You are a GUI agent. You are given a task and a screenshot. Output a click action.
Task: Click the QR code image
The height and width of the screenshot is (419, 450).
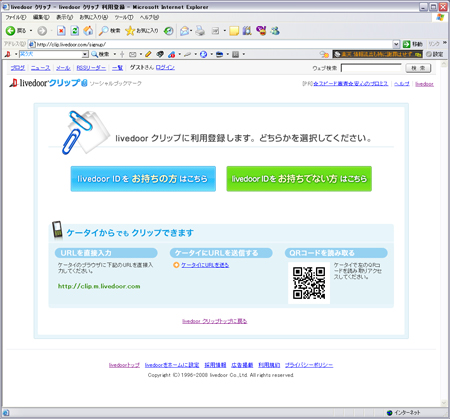pos(309,283)
